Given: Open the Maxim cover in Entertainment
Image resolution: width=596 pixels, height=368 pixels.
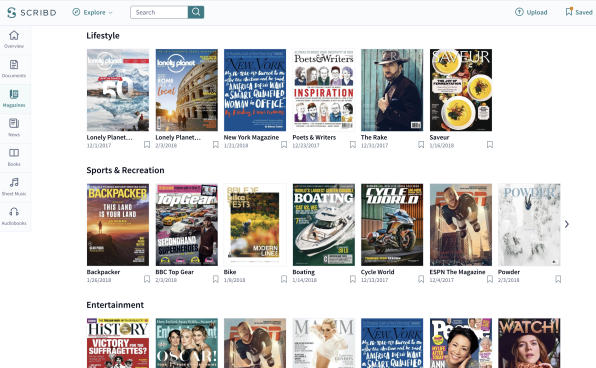Looking at the screenshot, I should 324,343.
